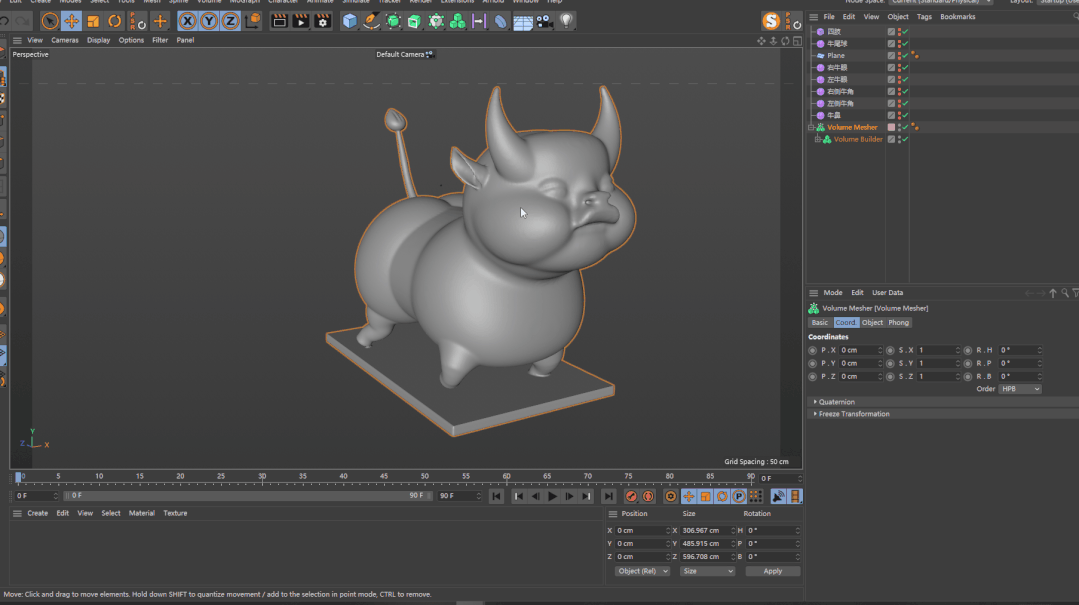Open the Volume Builder green blobs icon
The image size is (1079, 605).
(x=458, y=21)
